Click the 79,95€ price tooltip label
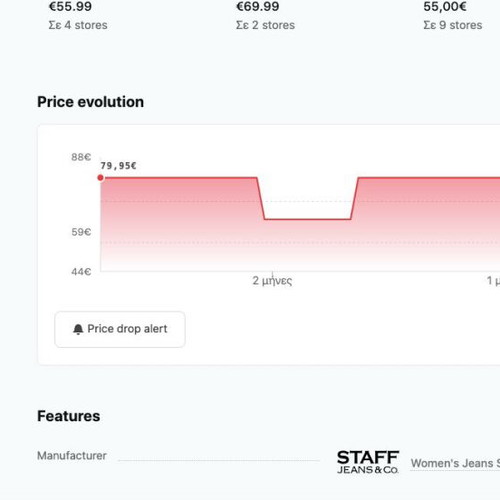500x500 pixels. click(x=118, y=166)
